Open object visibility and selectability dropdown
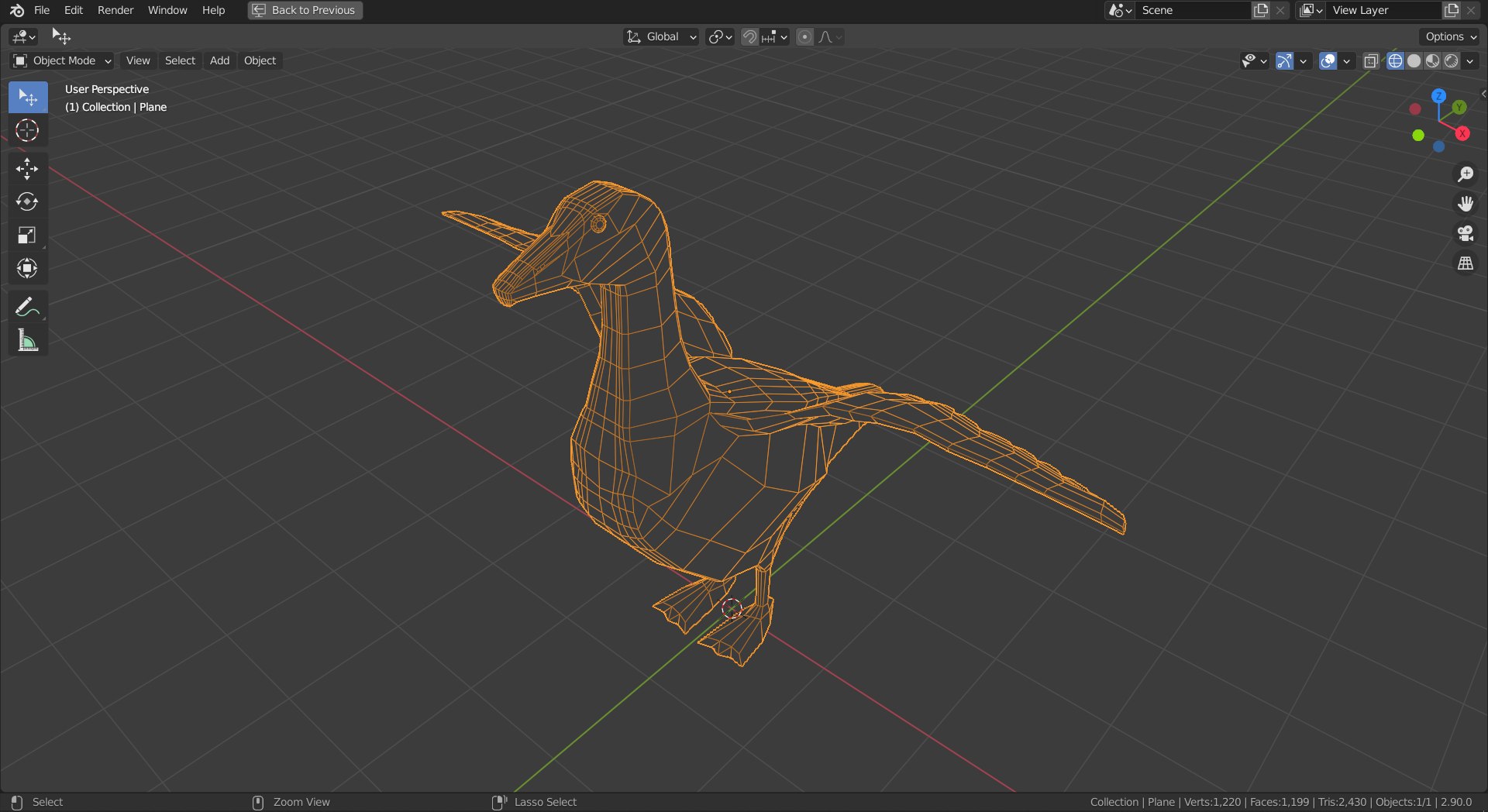Screen dimensions: 1488x812 (1254, 60)
